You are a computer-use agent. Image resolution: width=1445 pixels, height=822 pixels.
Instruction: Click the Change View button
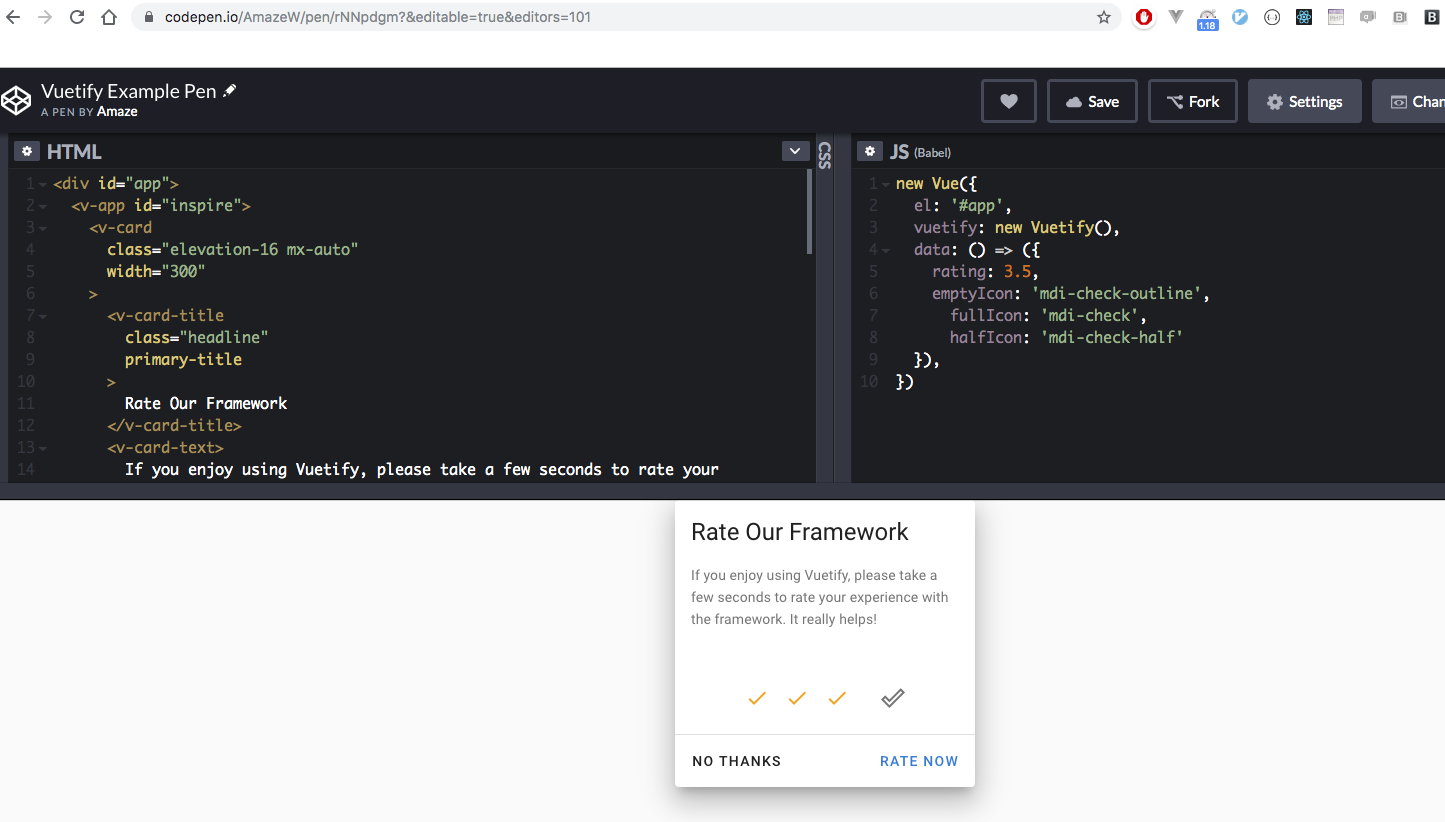(1409, 101)
